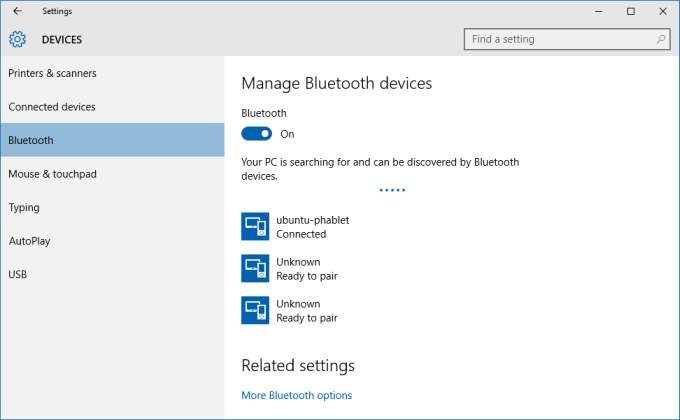Select the Bluetooth sidebar item

[112, 140]
